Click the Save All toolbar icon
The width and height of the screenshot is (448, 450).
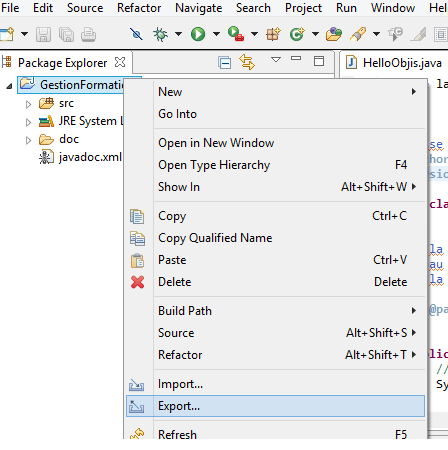[x=66, y=34]
